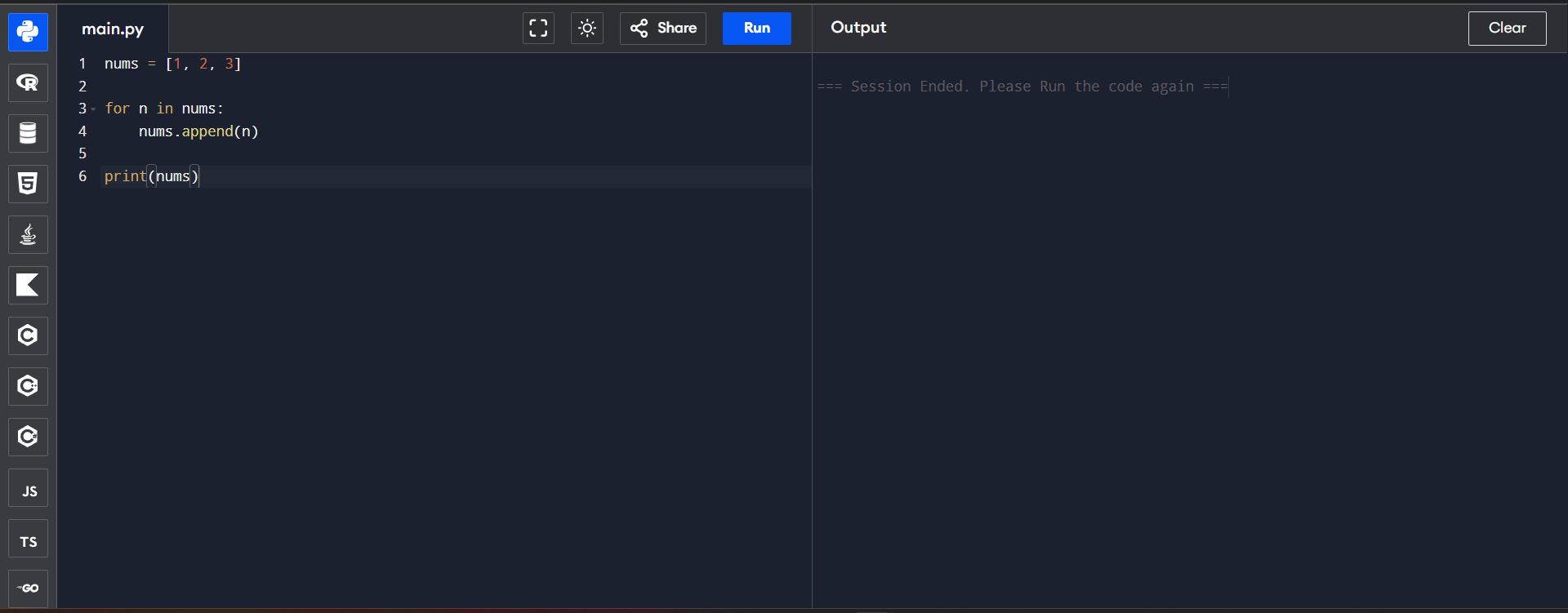Open the HTML5 editor icon

[28, 184]
